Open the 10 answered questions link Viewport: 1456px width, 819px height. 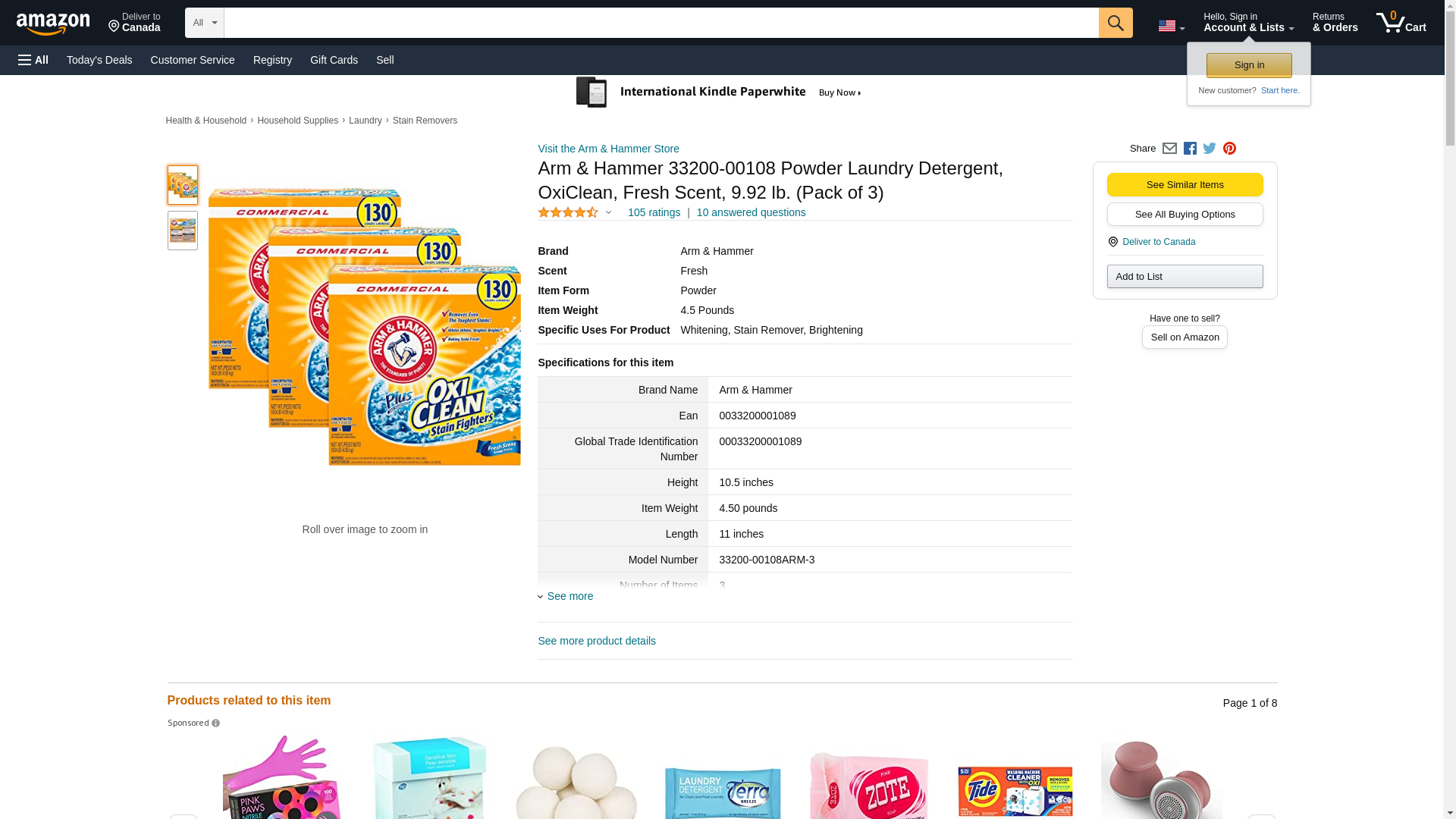pos(751,212)
